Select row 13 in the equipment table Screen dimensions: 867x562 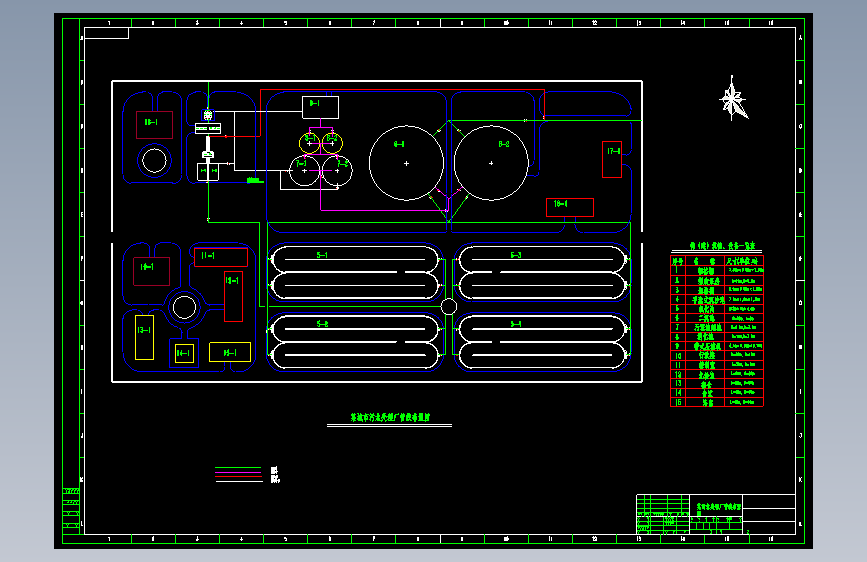tap(717, 383)
